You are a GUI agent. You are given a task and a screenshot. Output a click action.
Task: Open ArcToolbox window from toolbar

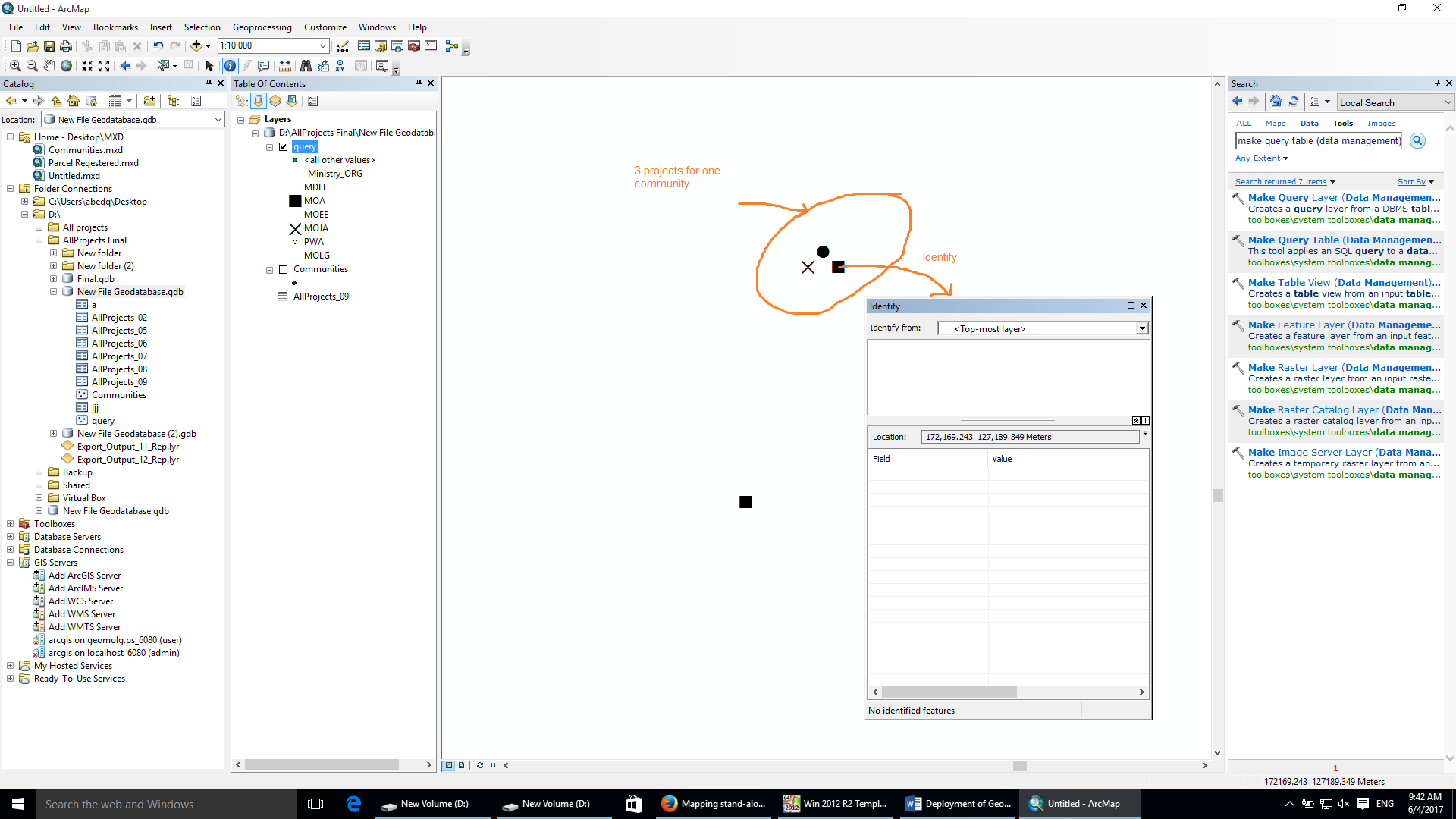(x=414, y=46)
